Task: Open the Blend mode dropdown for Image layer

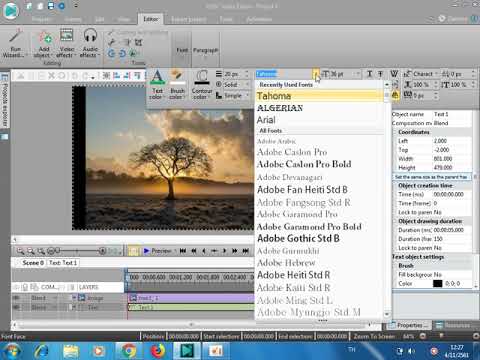Action: coord(55,298)
